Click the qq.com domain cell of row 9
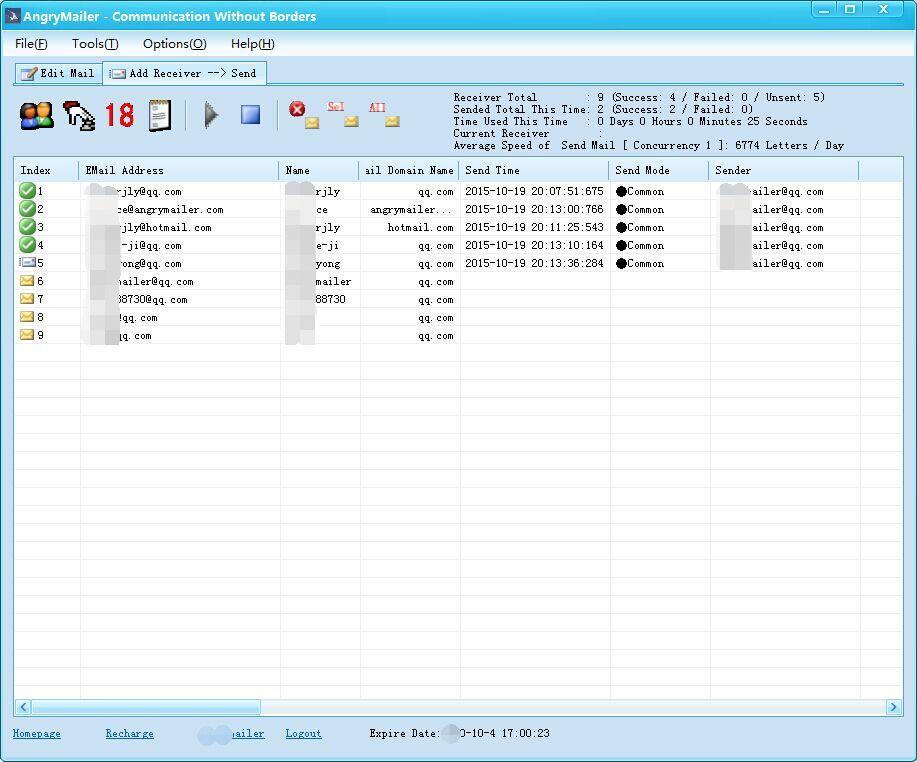The image size is (917, 762). [436, 336]
